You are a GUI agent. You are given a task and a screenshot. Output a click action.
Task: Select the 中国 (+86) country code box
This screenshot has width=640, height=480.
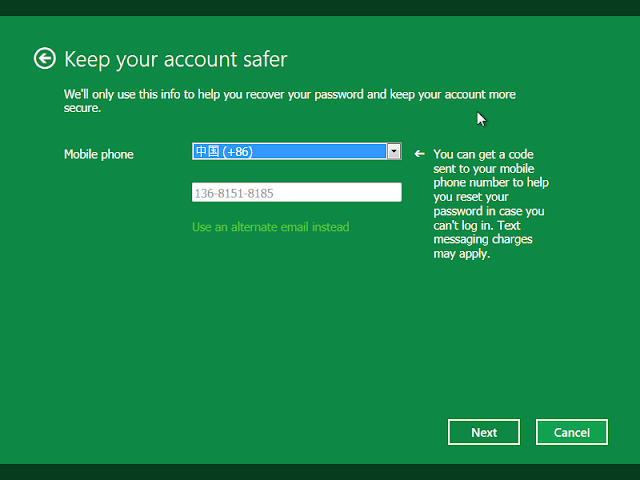click(x=289, y=151)
